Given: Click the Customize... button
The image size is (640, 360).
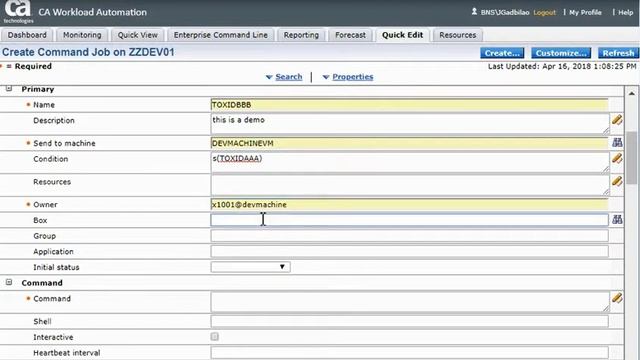Looking at the screenshot, I should [x=561, y=53].
